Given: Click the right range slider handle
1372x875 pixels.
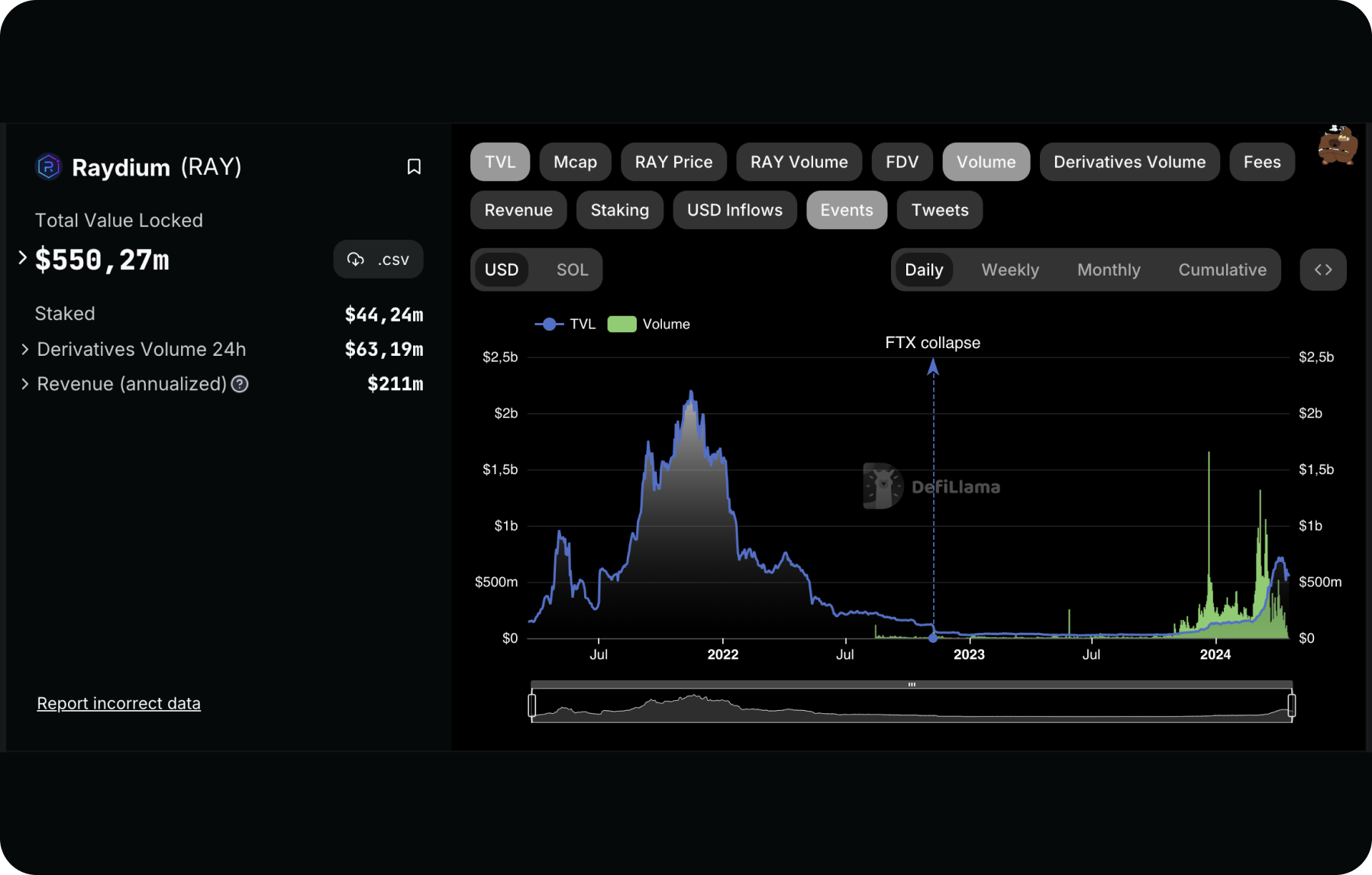Looking at the screenshot, I should [1291, 705].
